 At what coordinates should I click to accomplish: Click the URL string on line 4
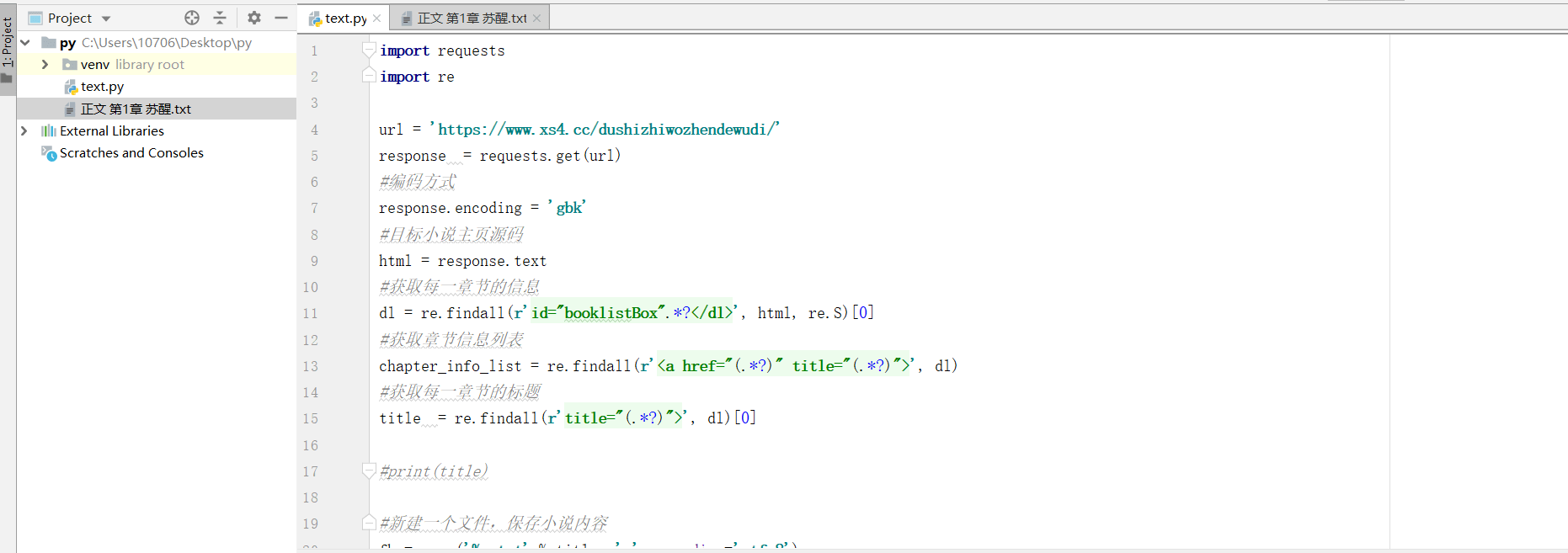(605, 129)
